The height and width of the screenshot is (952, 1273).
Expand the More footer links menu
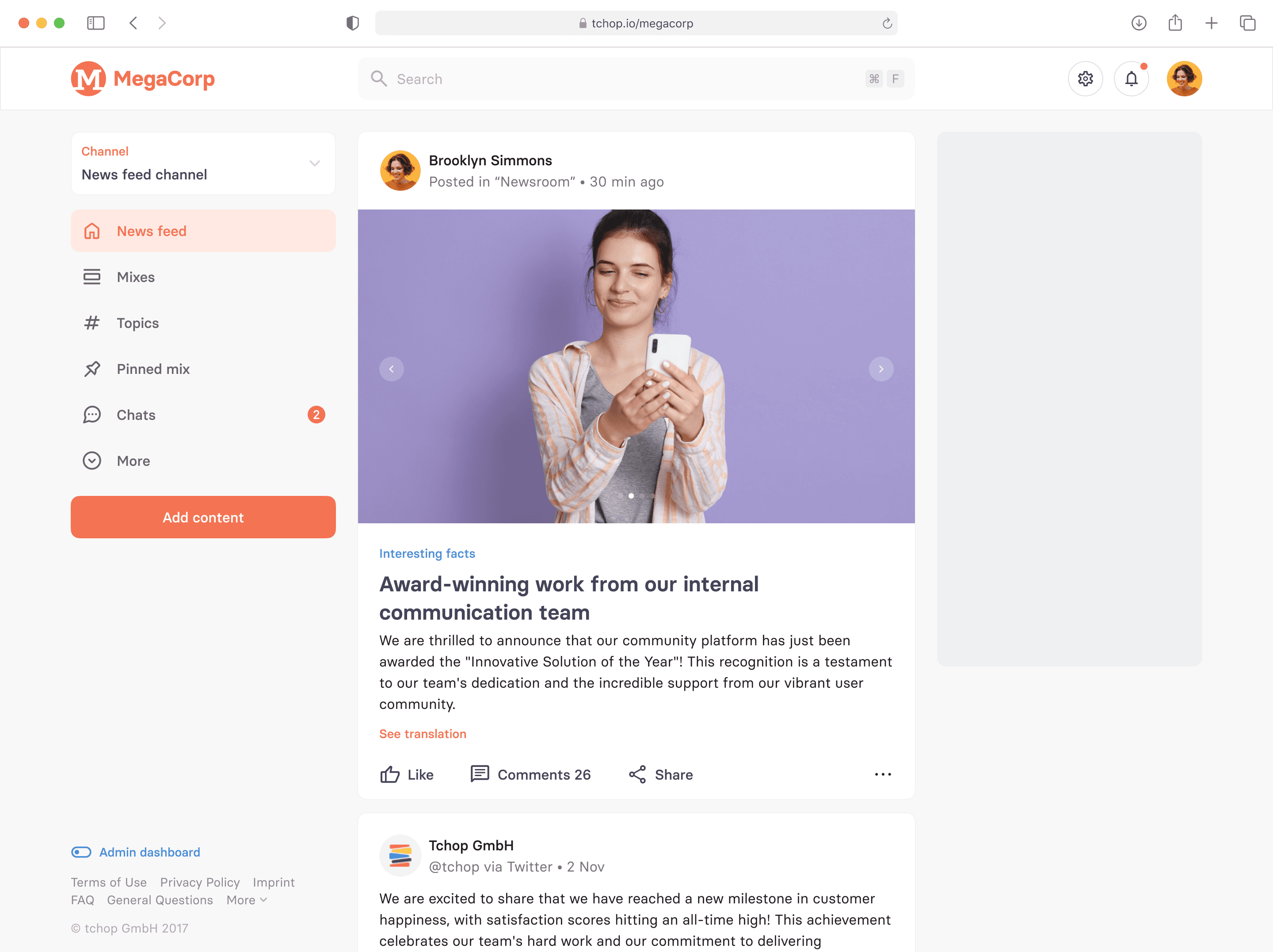click(x=246, y=899)
